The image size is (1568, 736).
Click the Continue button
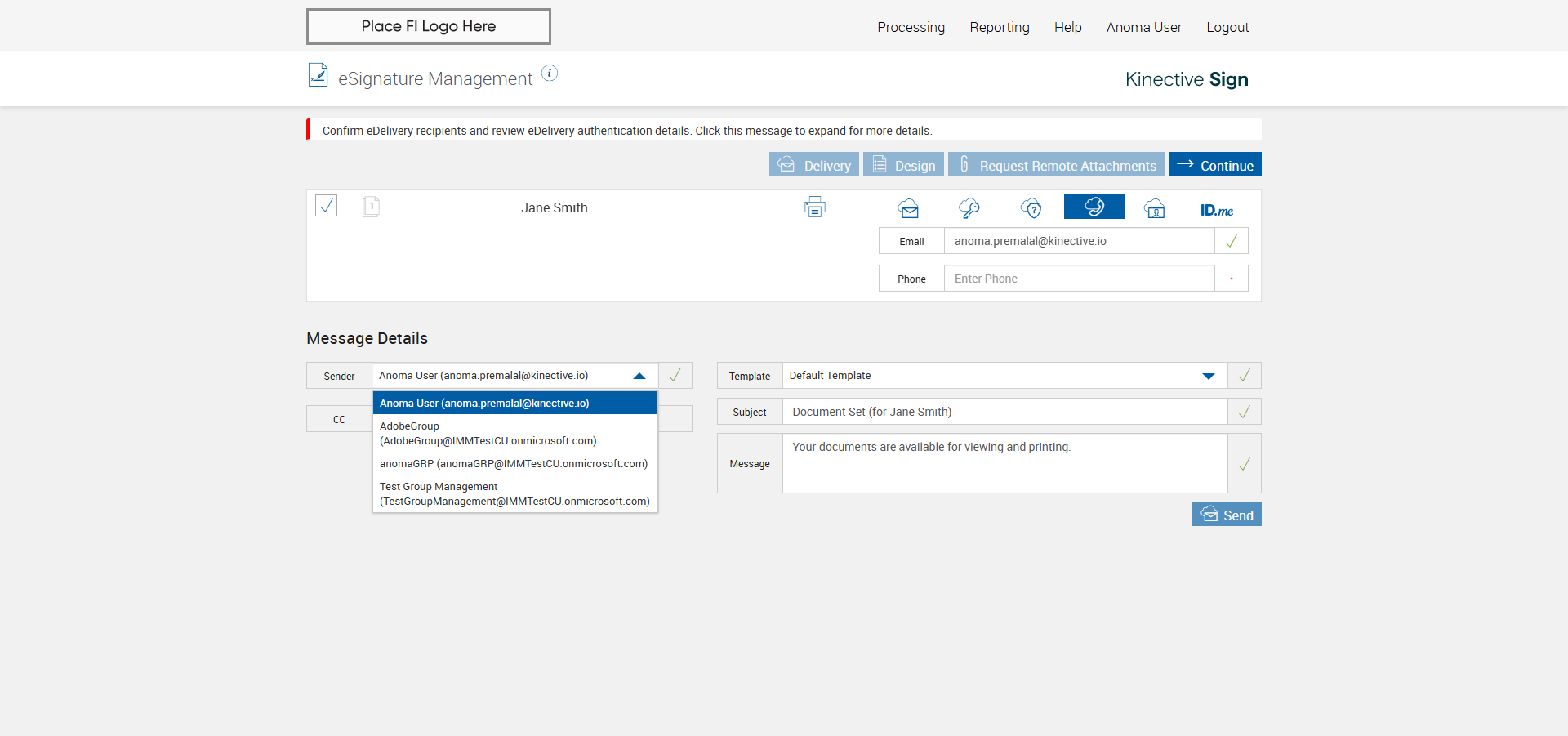pos(1214,165)
